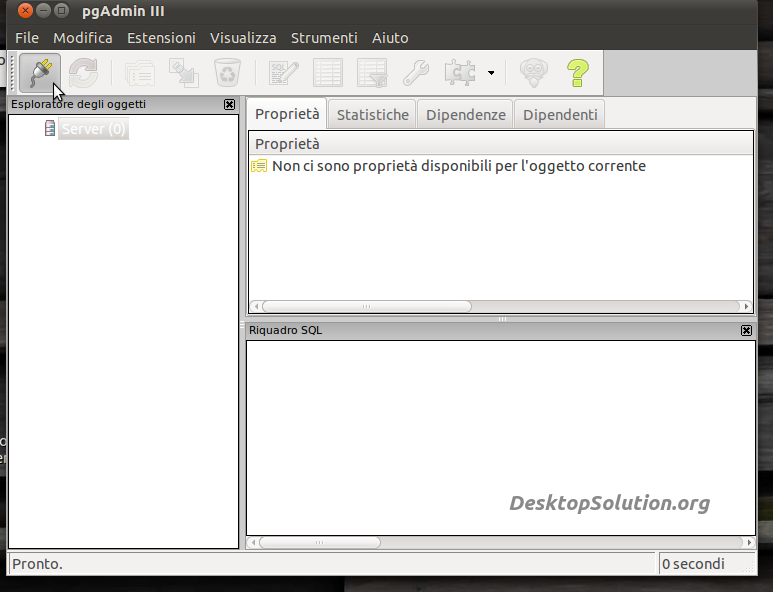Open the Visualizza menu
Screen dimensions: 773x592
click(x=243, y=38)
